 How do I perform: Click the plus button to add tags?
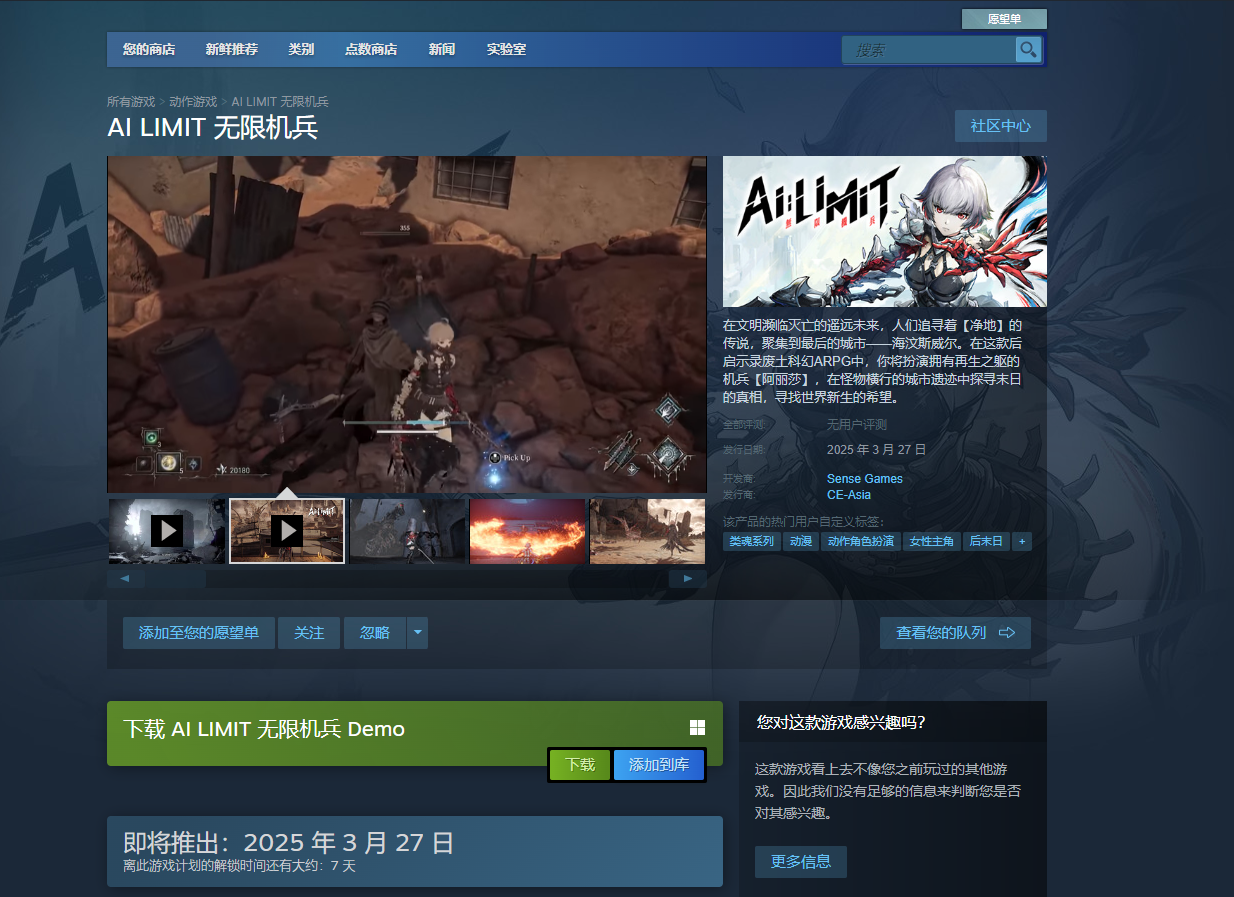1022,541
